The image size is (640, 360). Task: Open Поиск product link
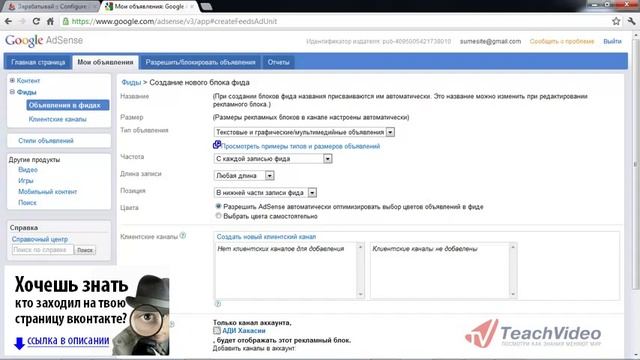coord(27,202)
